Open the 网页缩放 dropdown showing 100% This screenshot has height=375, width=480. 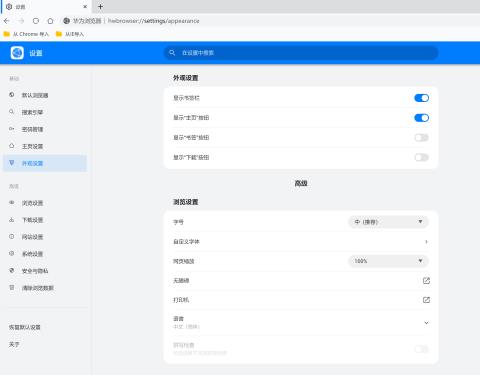388,261
